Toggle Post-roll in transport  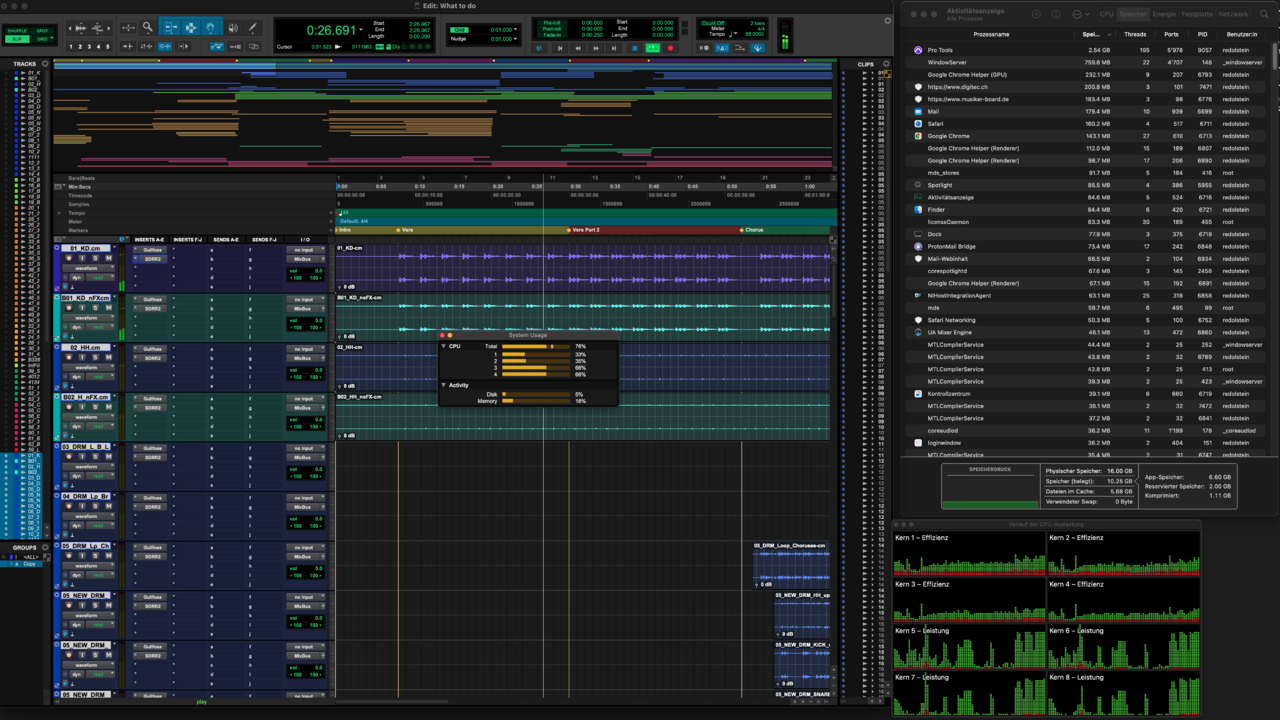tap(552, 28)
